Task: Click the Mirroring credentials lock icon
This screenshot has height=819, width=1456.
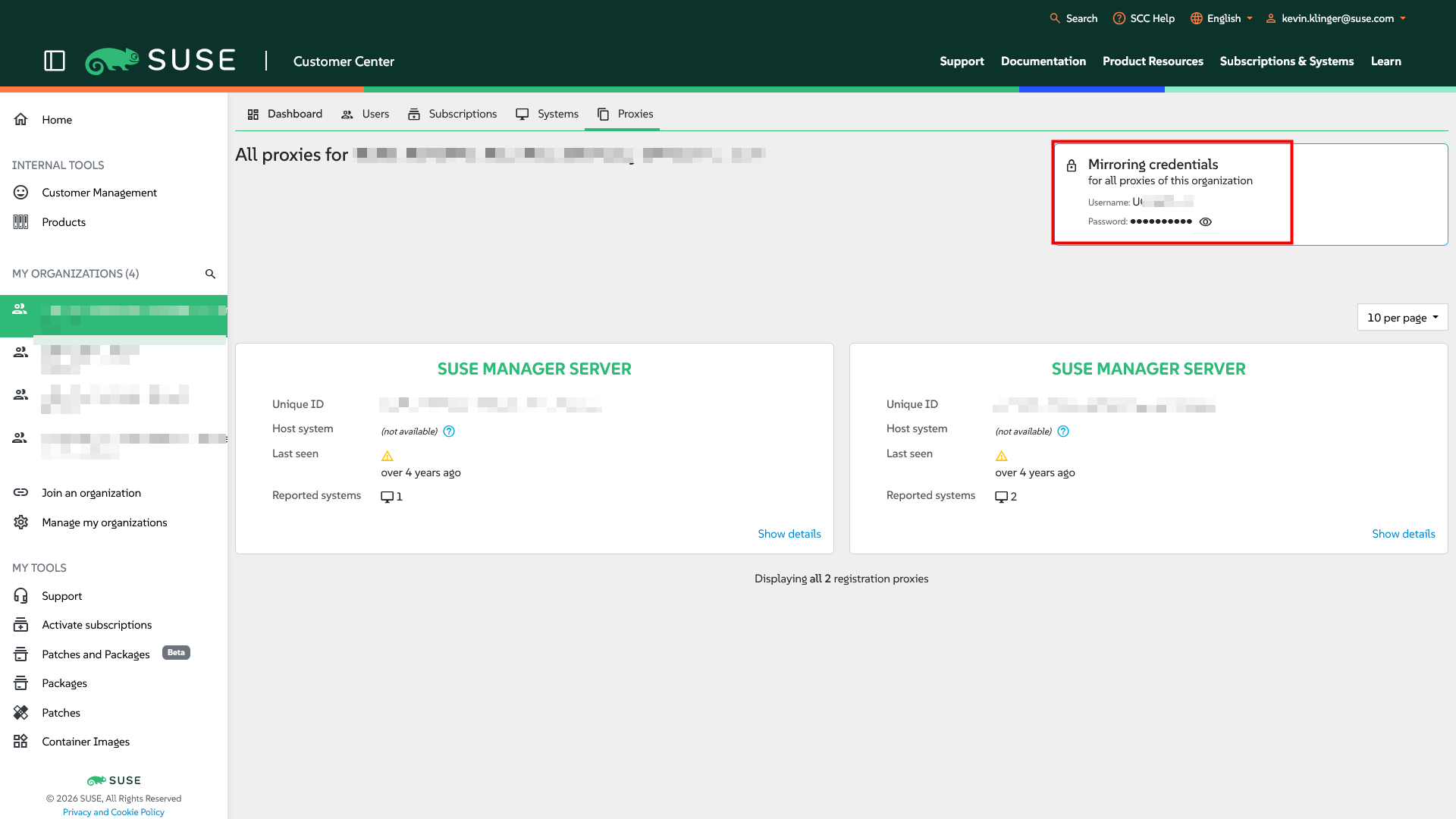Action: point(1072,165)
